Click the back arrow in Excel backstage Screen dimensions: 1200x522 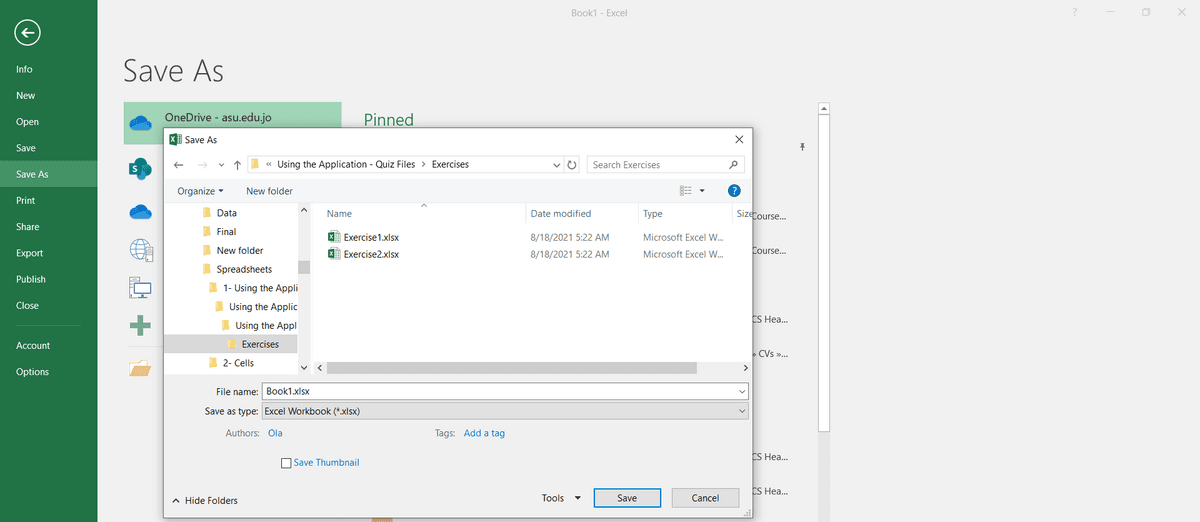(x=27, y=33)
